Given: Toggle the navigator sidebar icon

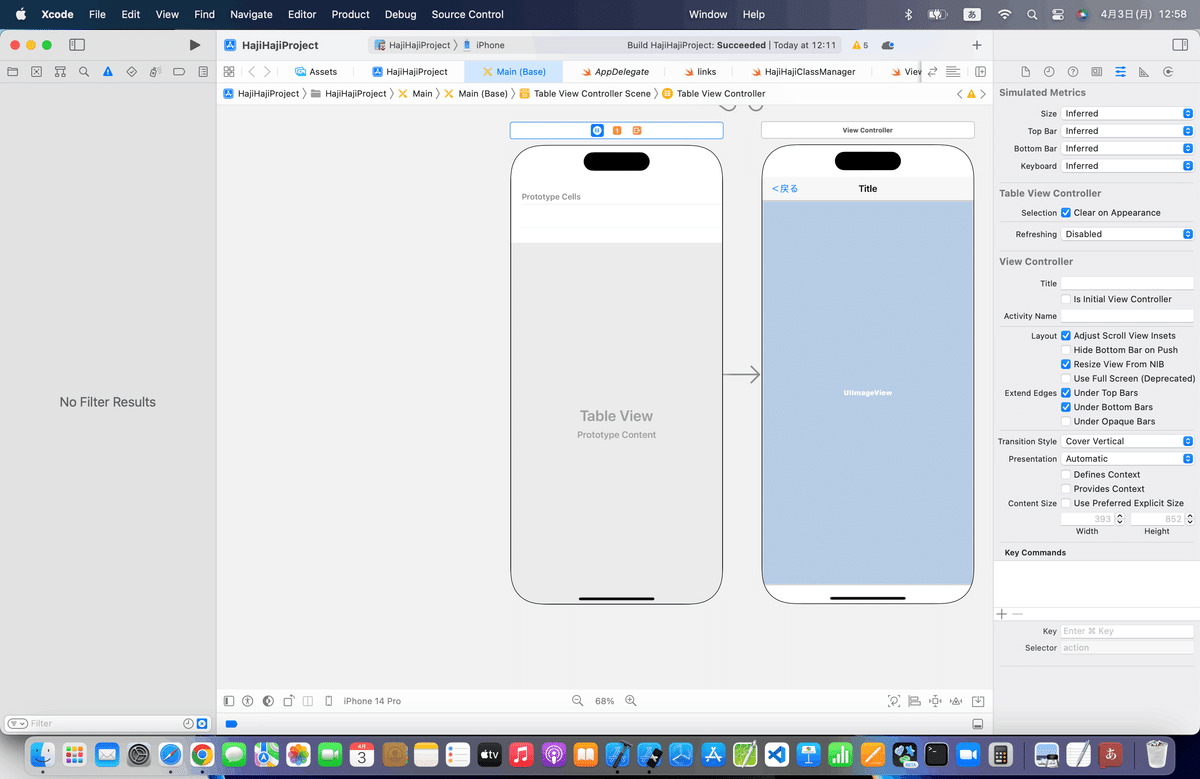Looking at the screenshot, I should tap(77, 45).
